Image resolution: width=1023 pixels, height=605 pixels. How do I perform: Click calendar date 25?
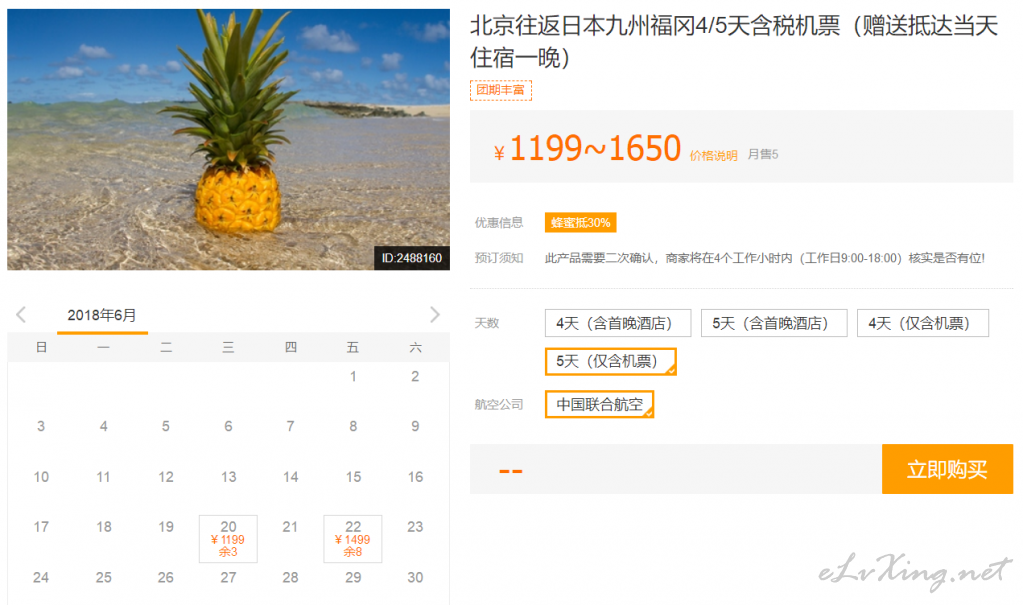[x=103, y=578]
